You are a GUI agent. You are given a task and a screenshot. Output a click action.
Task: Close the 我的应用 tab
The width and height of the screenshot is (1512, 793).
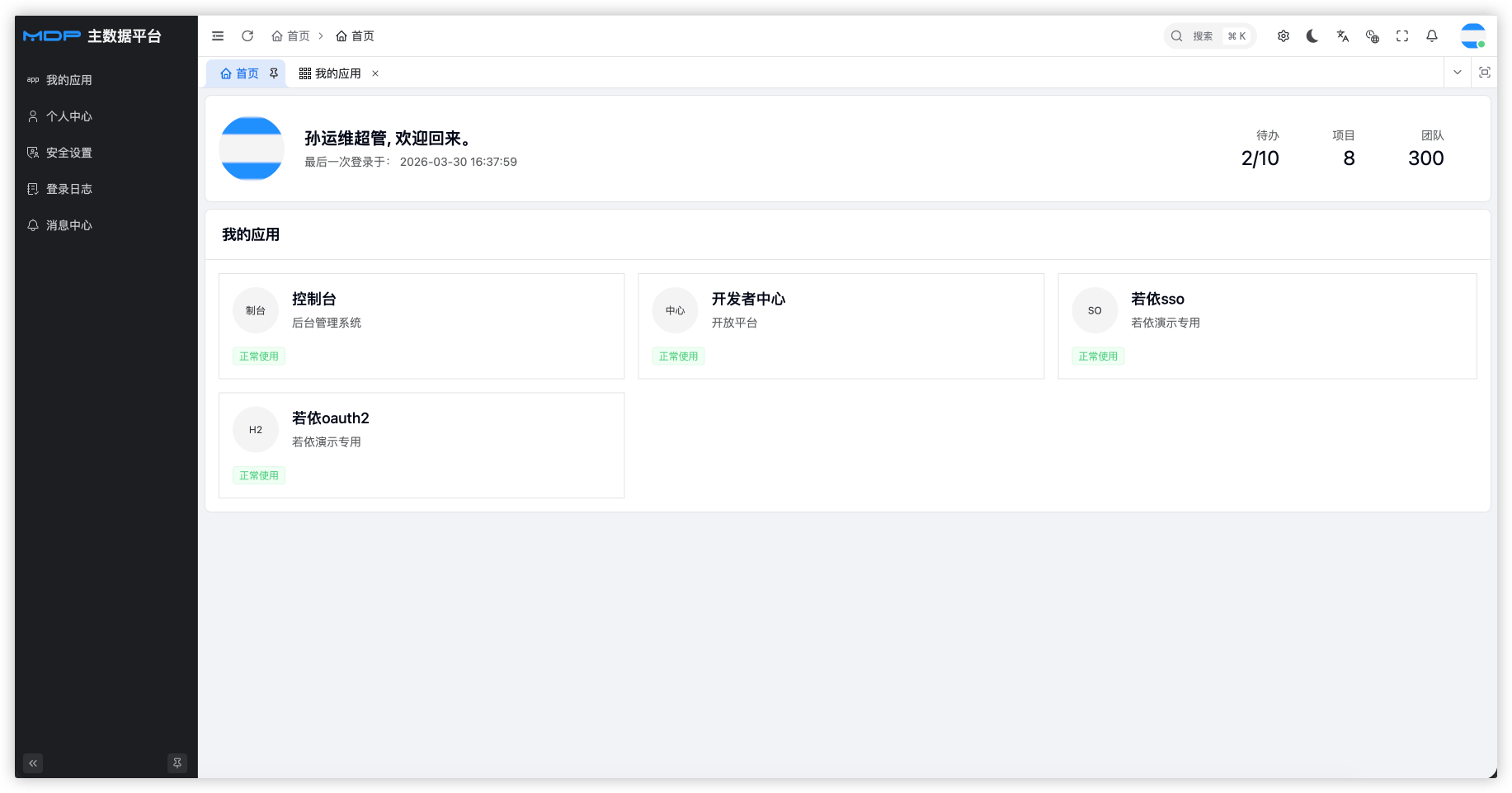click(x=375, y=73)
